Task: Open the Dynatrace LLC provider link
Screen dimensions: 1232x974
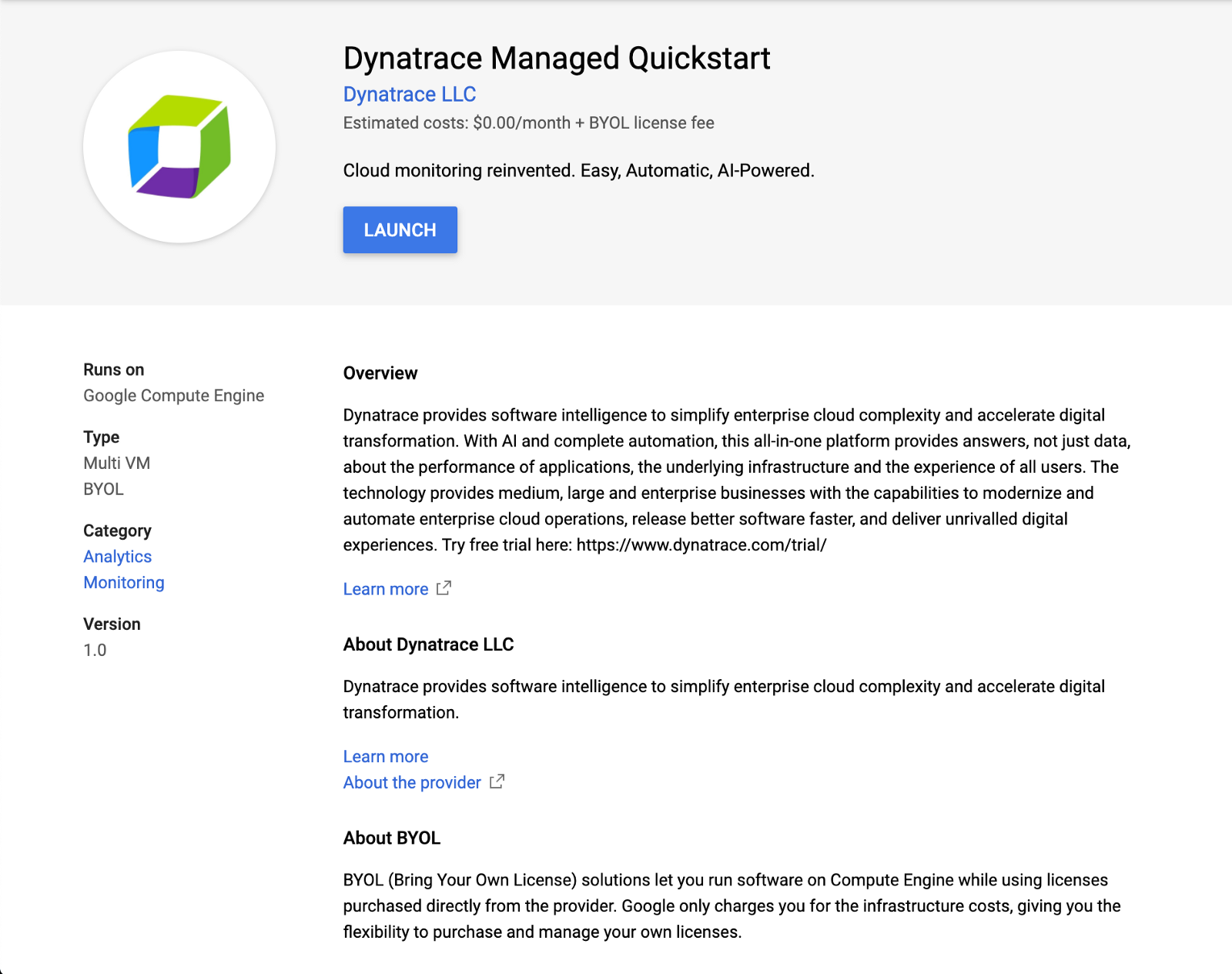Action: [410, 94]
